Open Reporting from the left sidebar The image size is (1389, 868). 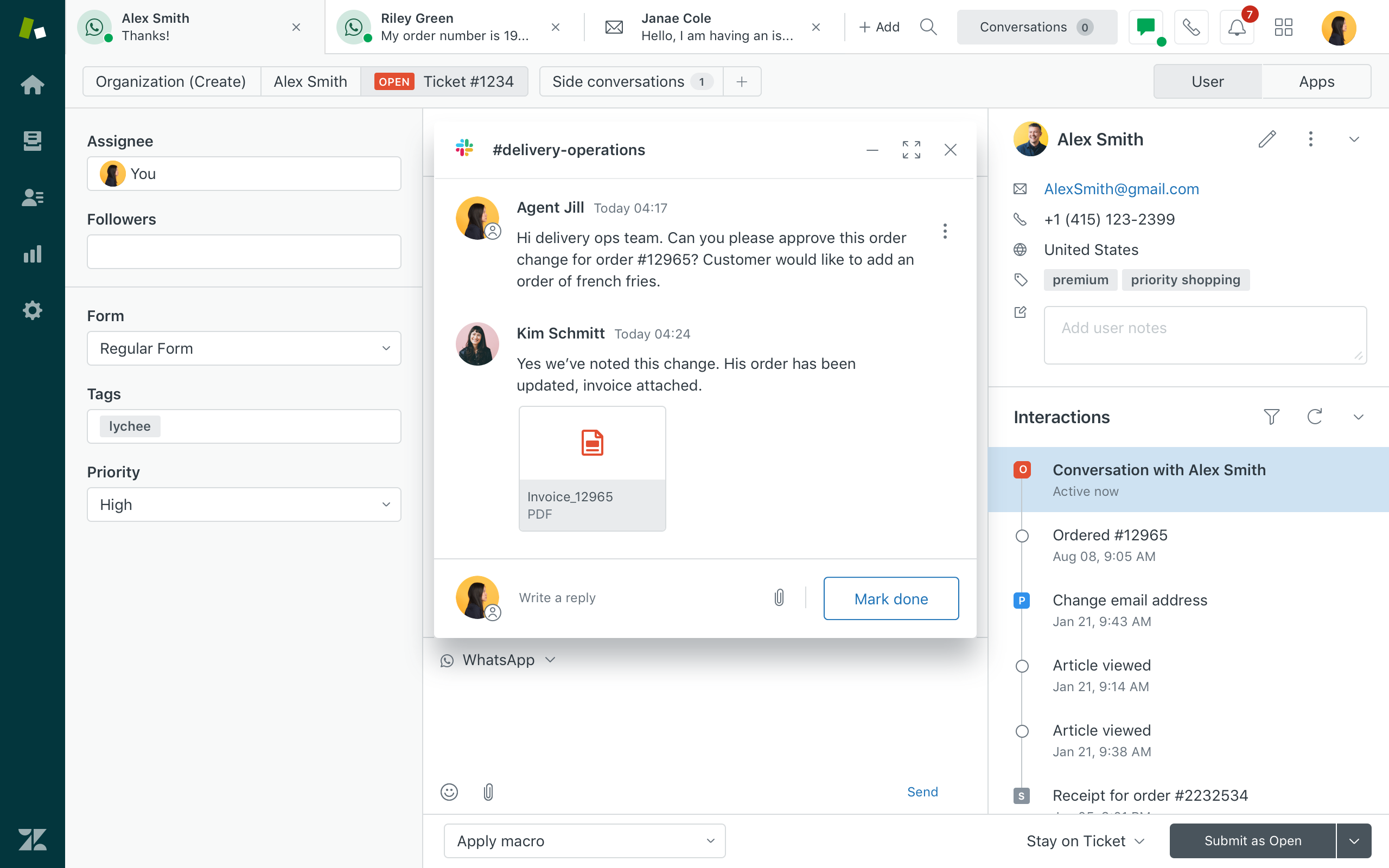point(33,254)
